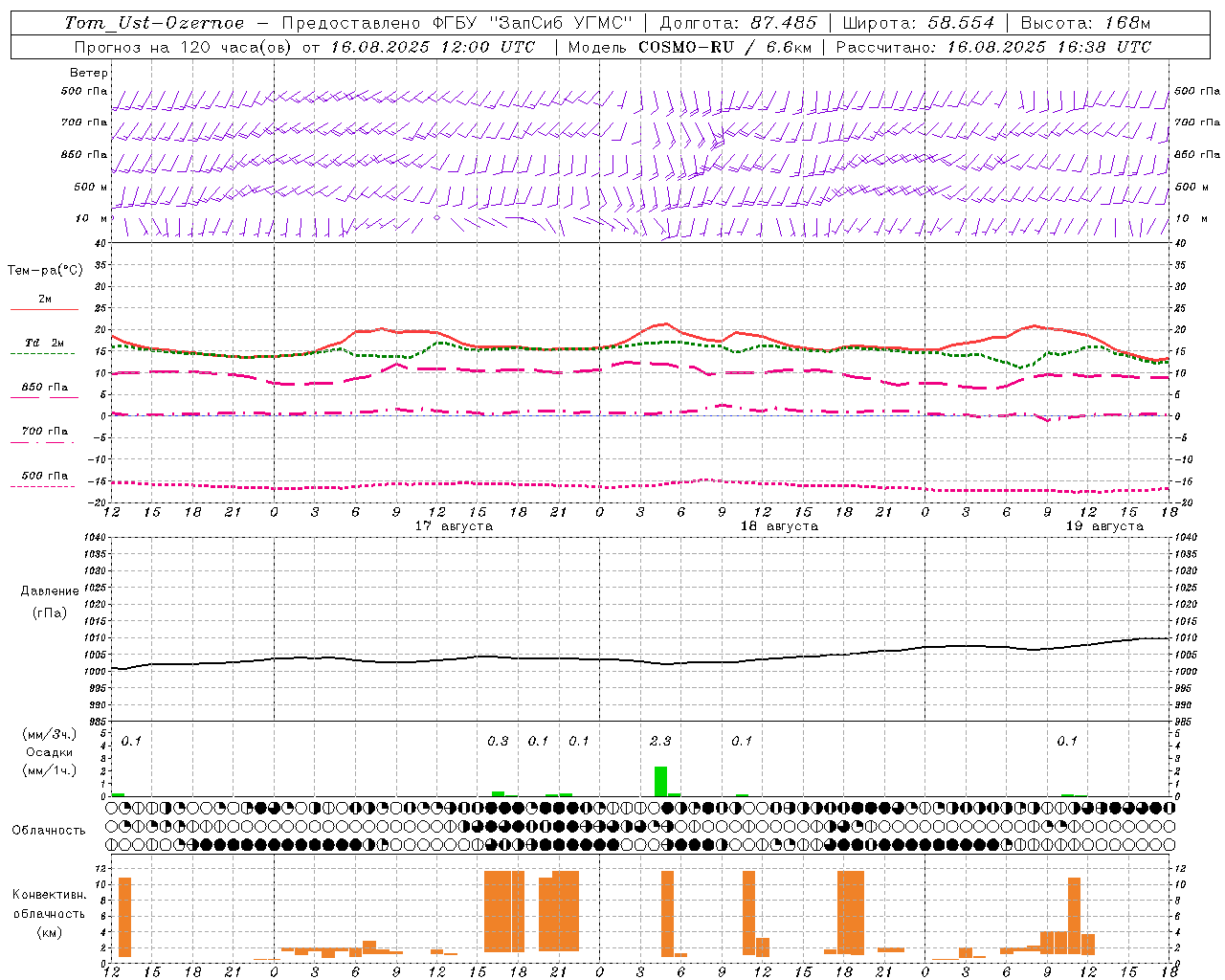Click the (мм/3ч.) unit label
This screenshot has height=980, width=1225.
click(x=50, y=734)
